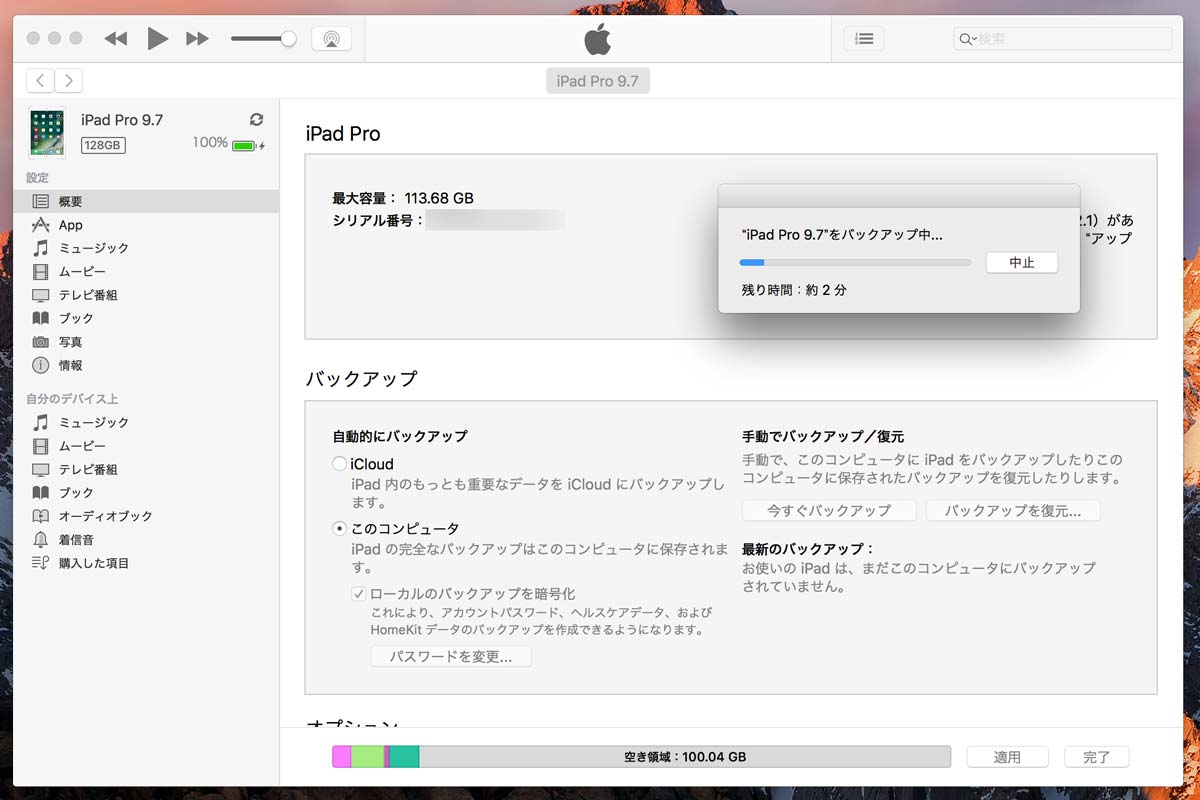Click the App store icon
Viewport: 1200px width, 800px height.
[40, 224]
